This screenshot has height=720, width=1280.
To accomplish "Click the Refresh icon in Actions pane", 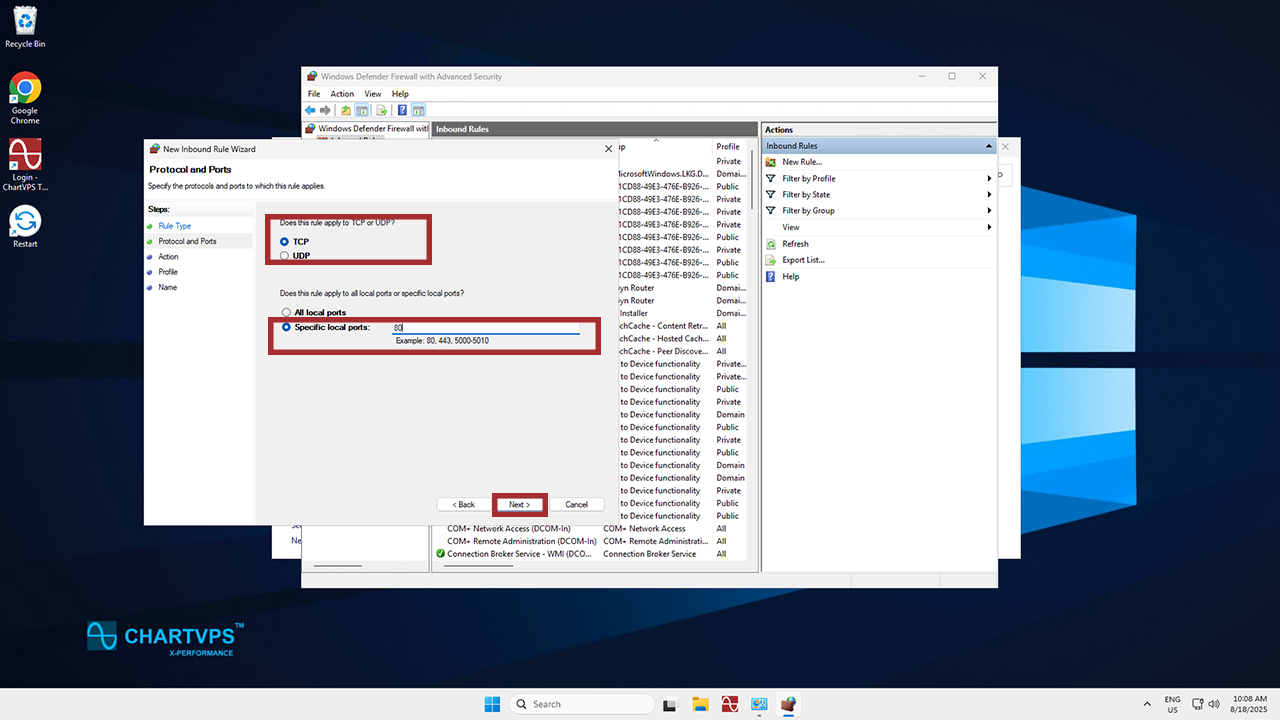I will click(771, 244).
